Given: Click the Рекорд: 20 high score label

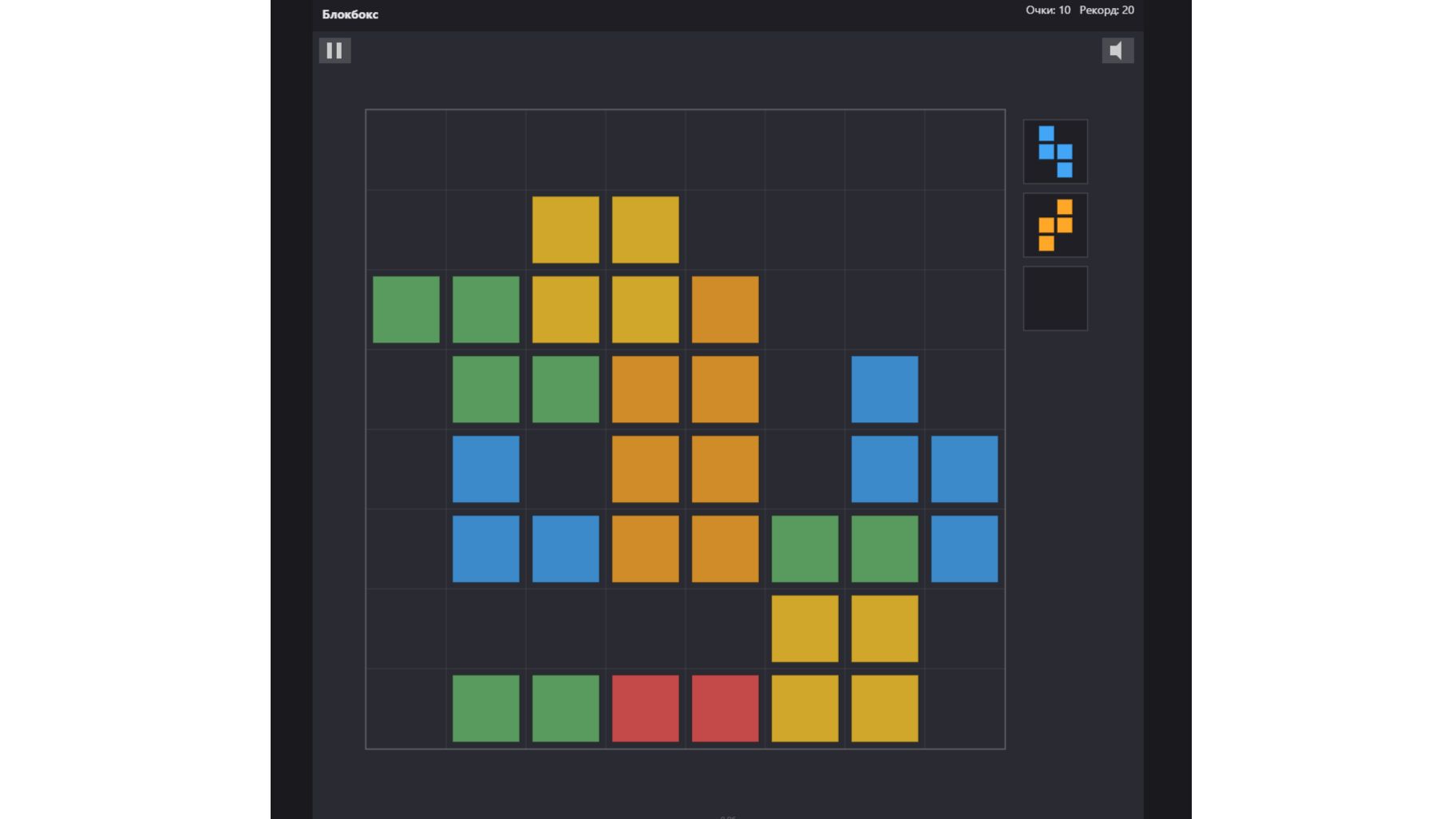Looking at the screenshot, I should click(1106, 10).
